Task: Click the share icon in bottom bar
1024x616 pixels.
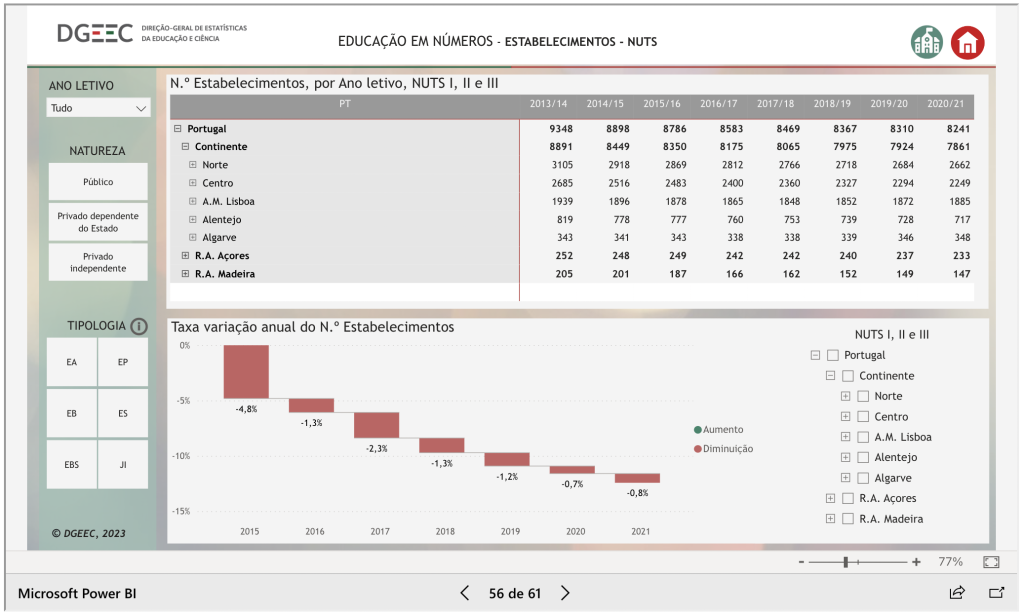Action: 957,593
